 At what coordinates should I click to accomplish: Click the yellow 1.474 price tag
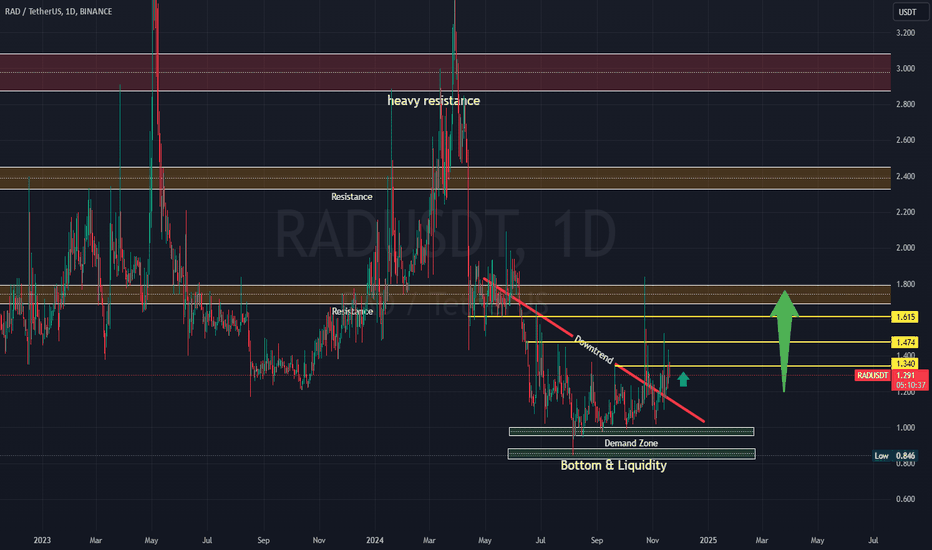point(905,342)
